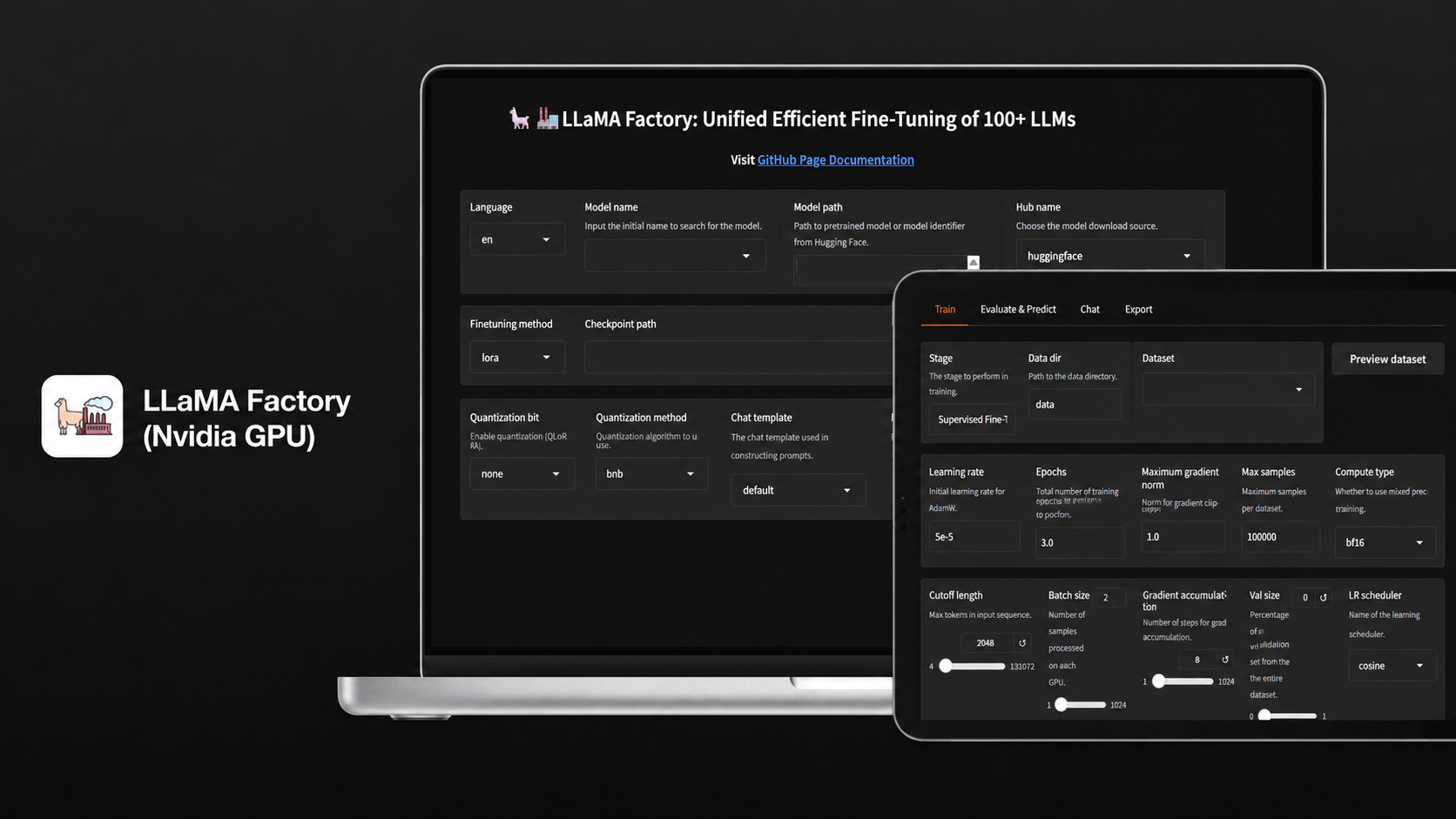Click the Maximum gradient norm field showing 1.0
This screenshot has height=819, width=1456.
1183,537
